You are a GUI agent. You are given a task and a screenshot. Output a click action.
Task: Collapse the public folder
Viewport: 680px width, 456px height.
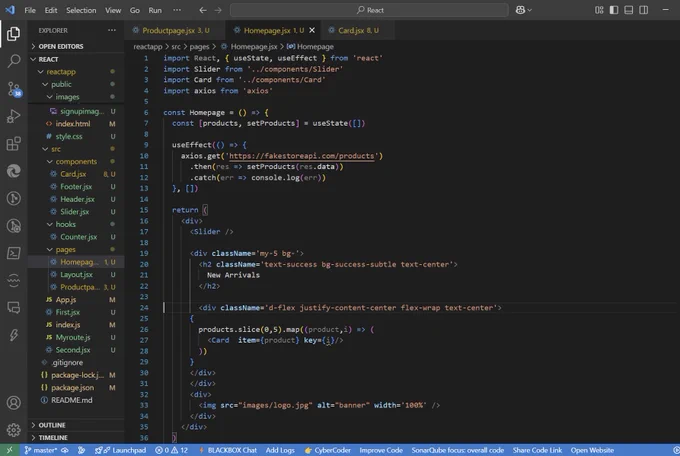coord(61,84)
